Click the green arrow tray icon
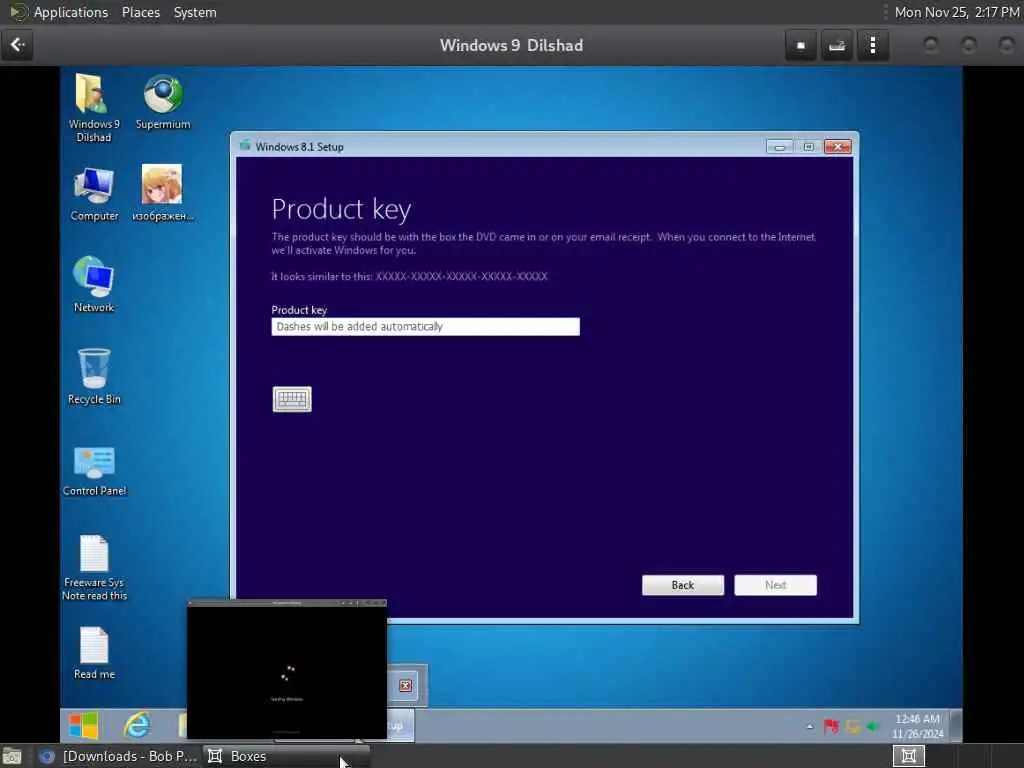Viewport: 1024px width, 768px height. click(872, 726)
